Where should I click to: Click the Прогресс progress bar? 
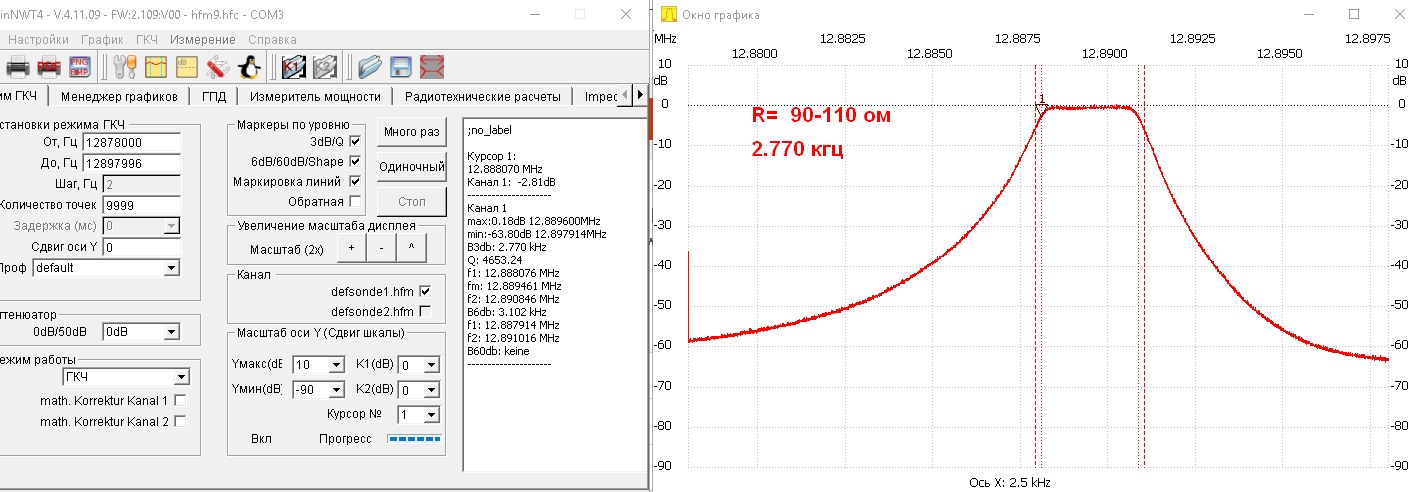click(413, 439)
